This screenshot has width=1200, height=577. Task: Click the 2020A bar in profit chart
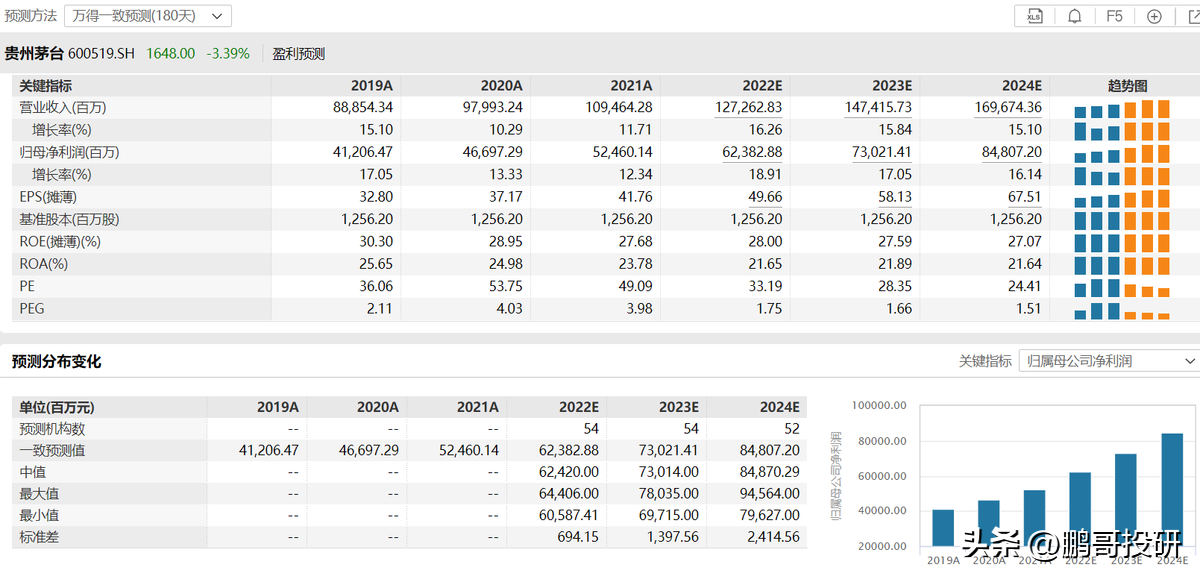(x=988, y=524)
